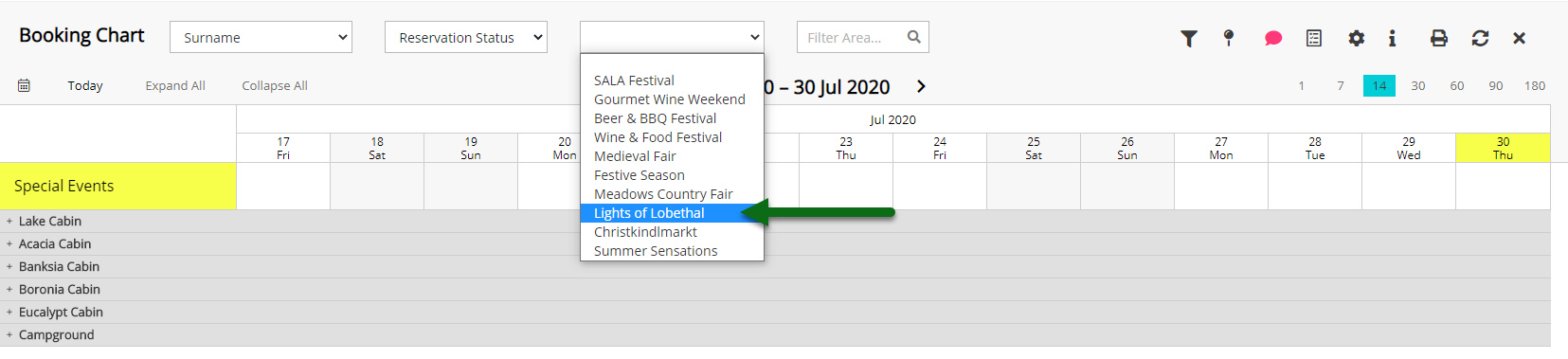1568x359 pixels.
Task: Open the report list icon
Action: (x=1314, y=38)
